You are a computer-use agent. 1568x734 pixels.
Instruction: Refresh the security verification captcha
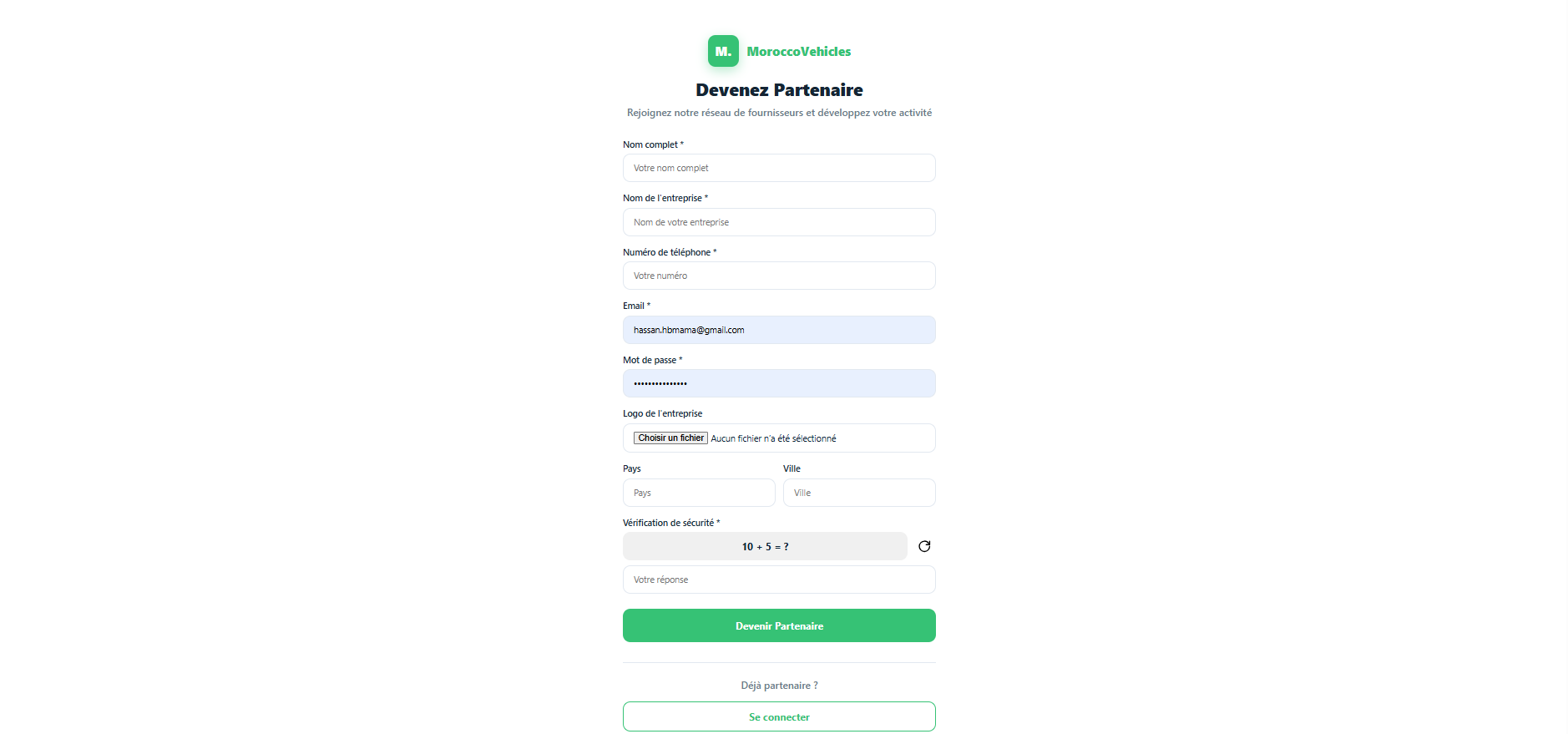click(924, 546)
